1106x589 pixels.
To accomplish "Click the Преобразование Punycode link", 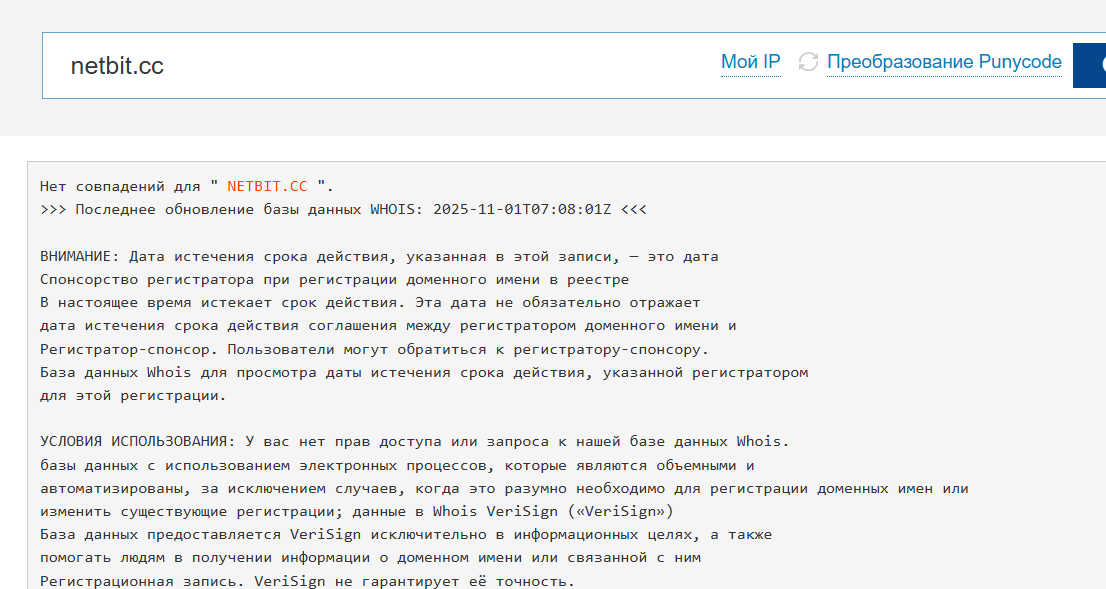I will [x=944, y=61].
